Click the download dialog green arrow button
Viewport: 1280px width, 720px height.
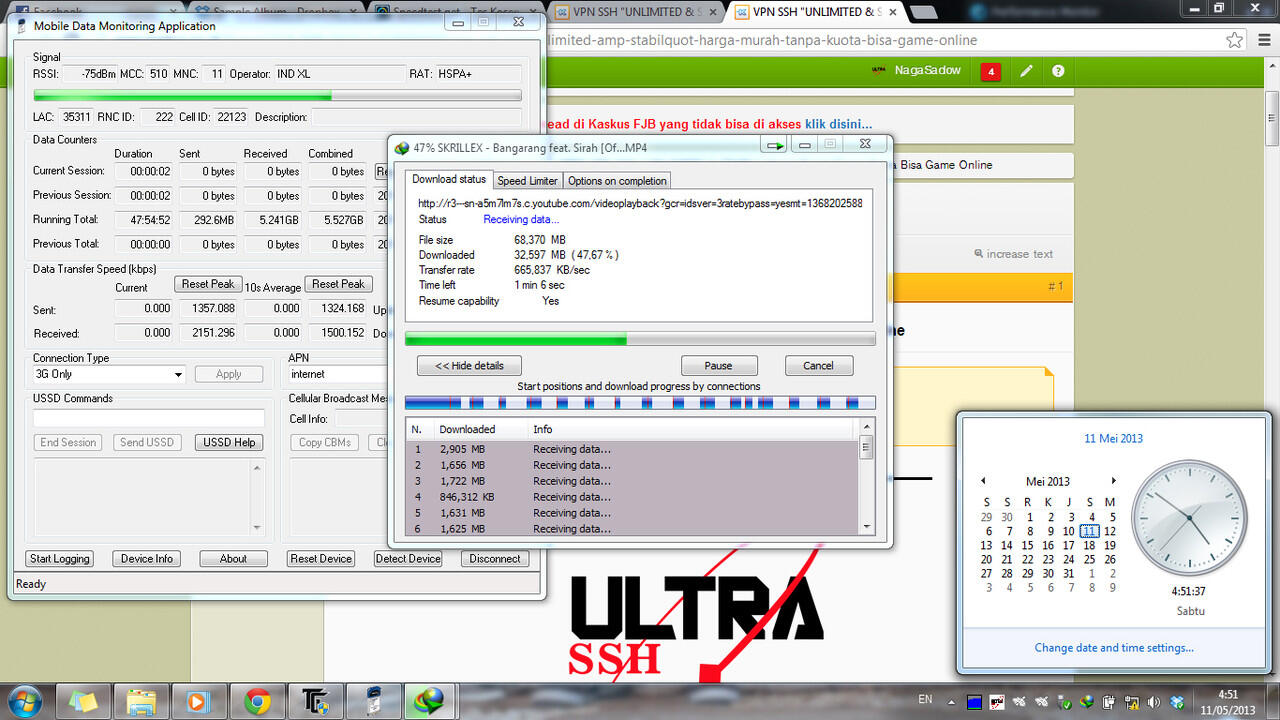[x=774, y=145]
